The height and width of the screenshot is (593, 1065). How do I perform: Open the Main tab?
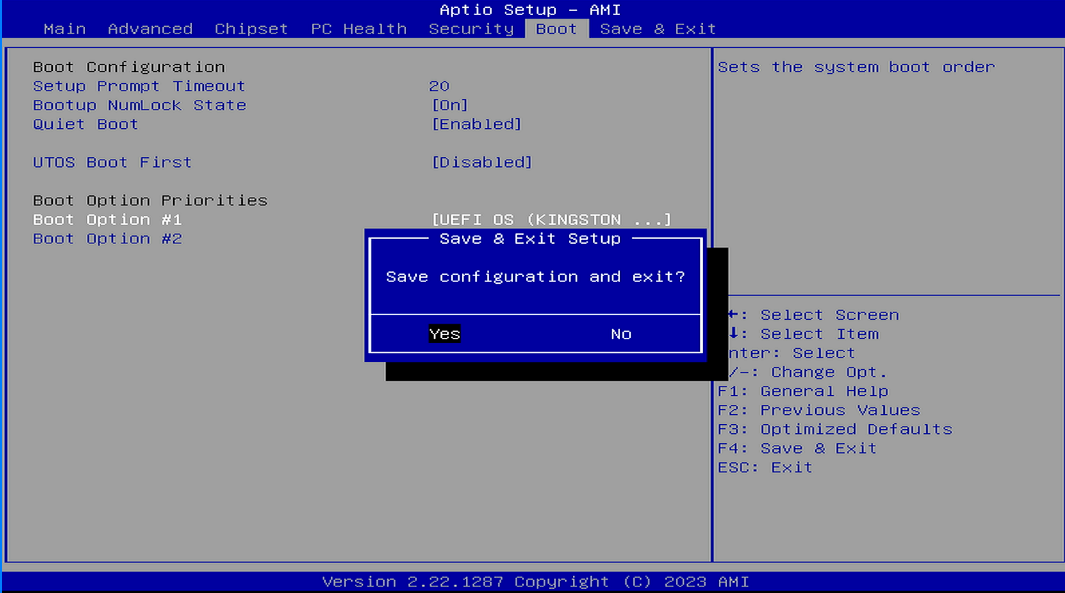pos(65,29)
